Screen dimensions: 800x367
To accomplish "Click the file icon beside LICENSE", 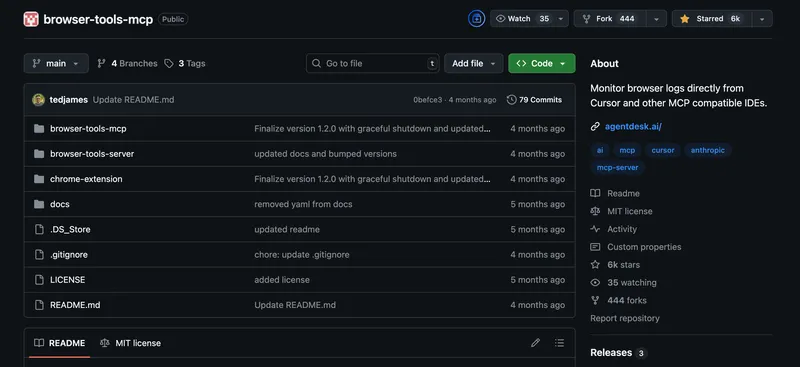I will click(39, 280).
